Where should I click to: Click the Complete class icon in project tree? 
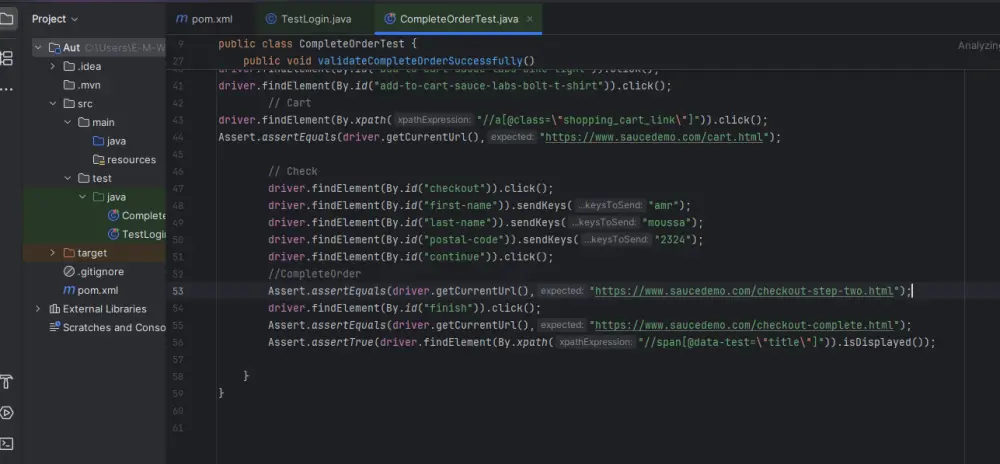(x=114, y=215)
